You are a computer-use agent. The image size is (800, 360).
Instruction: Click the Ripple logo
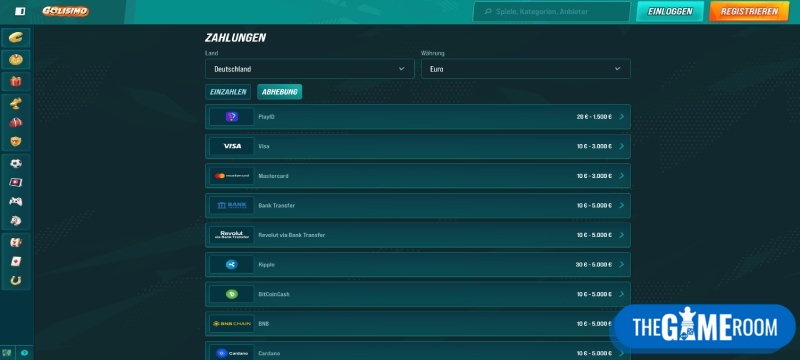click(232, 265)
